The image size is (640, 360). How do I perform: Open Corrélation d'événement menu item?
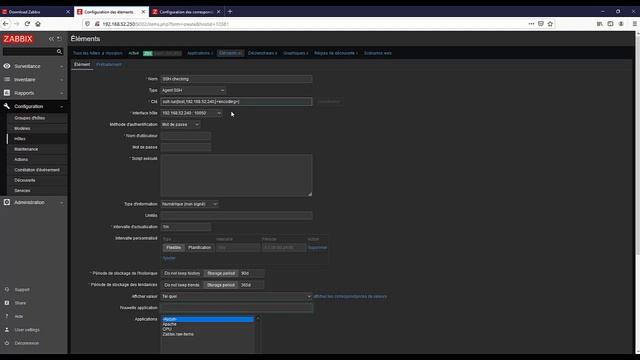coord(37,170)
